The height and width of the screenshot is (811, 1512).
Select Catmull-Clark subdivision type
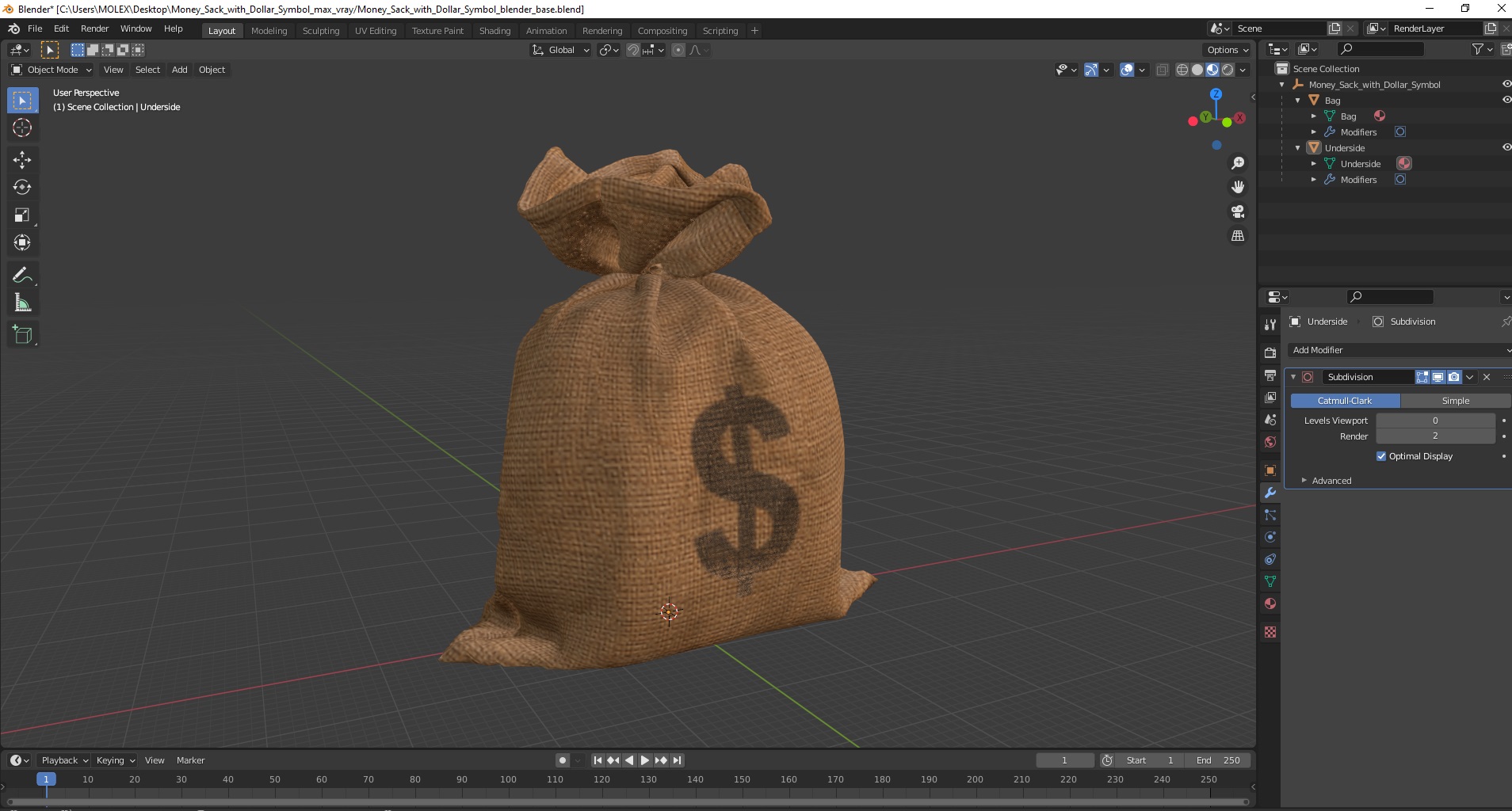(x=1345, y=401)
